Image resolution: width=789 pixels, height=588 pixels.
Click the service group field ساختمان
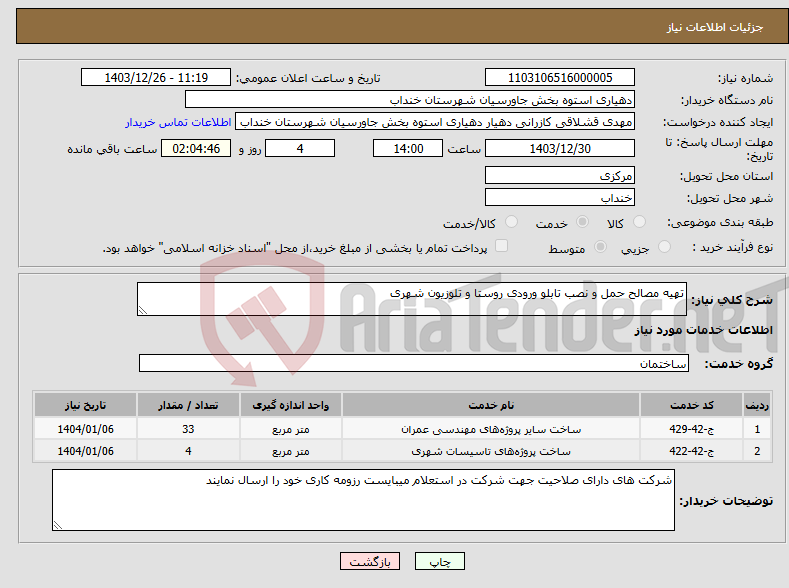click(414, 363)
